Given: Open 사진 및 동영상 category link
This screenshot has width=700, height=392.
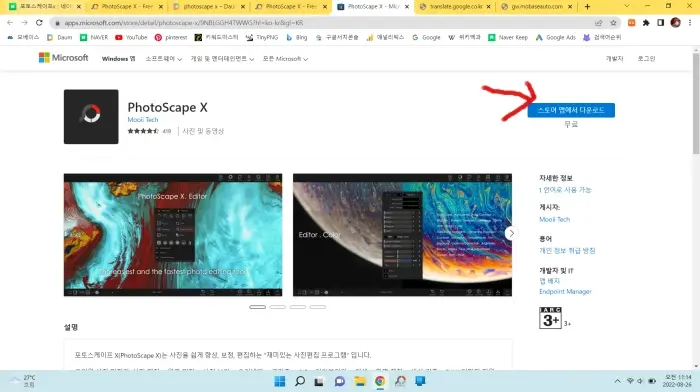Looking at the screenshot, I should tap(203, 131).
